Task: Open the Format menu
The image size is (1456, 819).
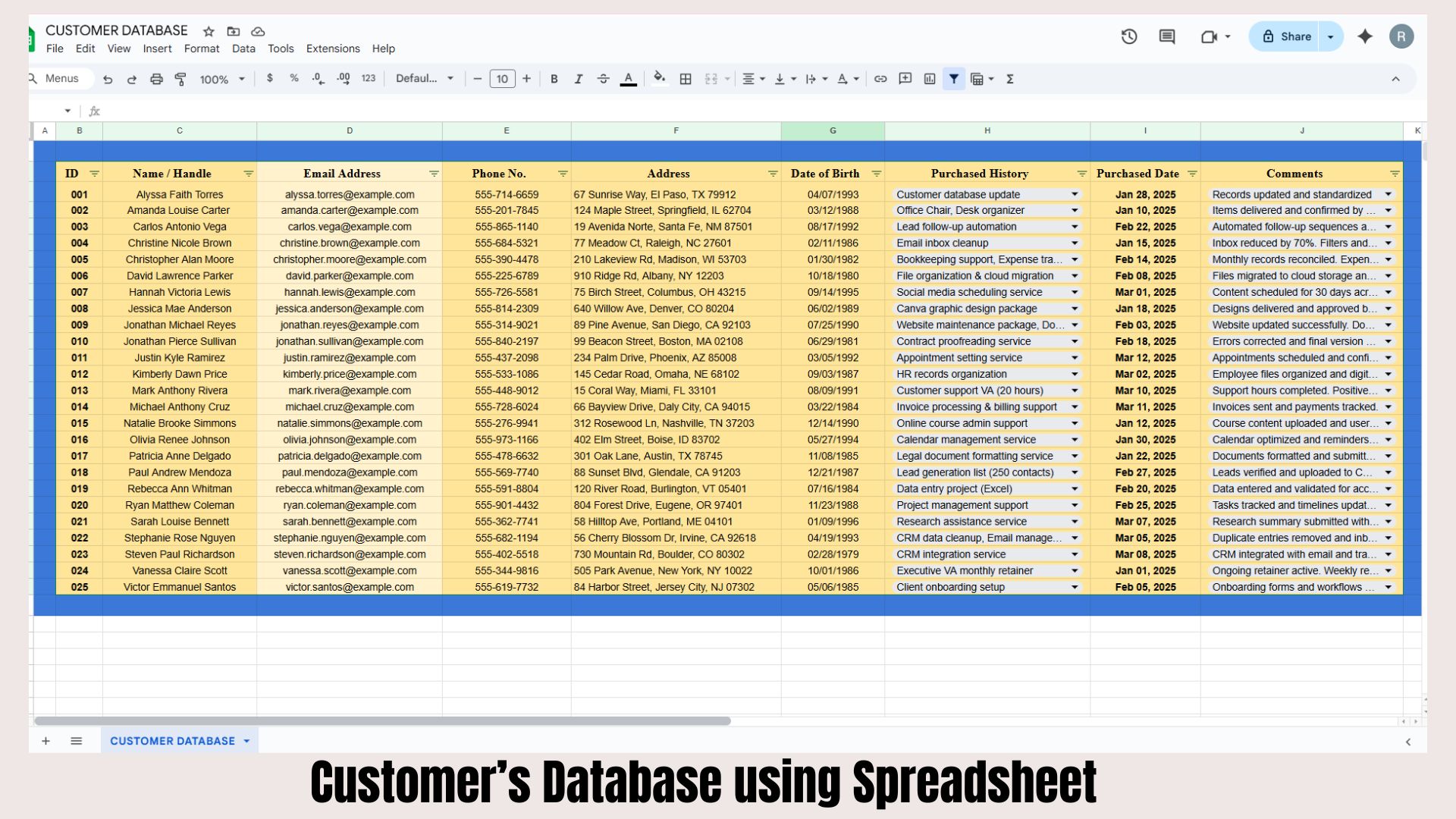Action: tap(202, 49)
